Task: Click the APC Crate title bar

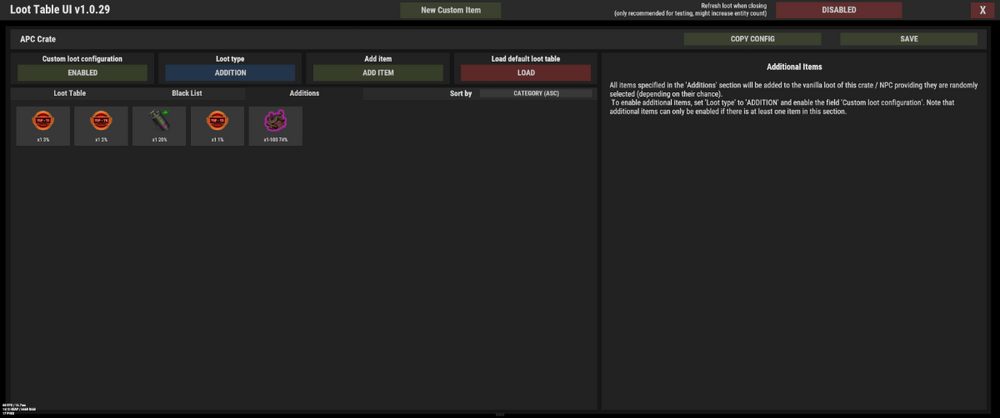Action: point(300,39)
